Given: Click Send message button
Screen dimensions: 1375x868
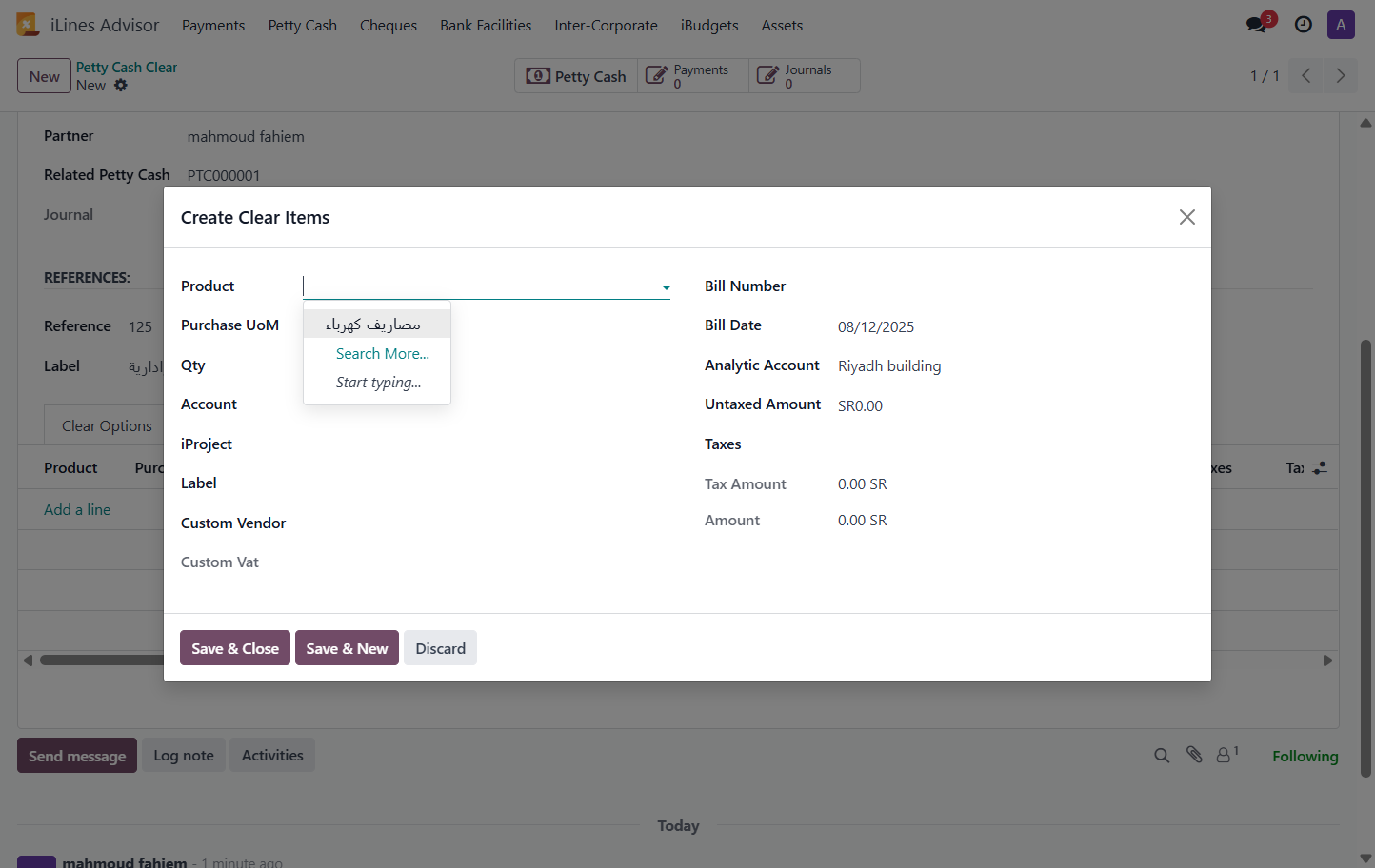Looking at the screenshot, I should 77,756.
